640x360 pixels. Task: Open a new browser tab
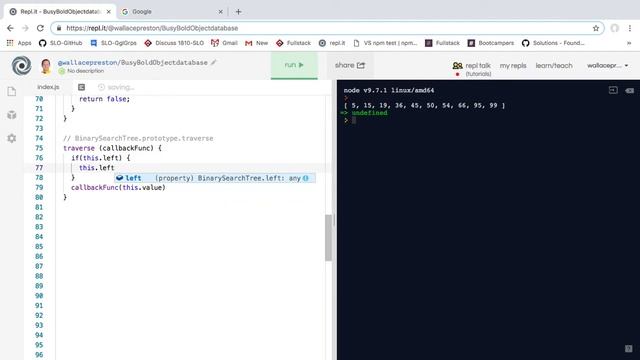(238, 12)
